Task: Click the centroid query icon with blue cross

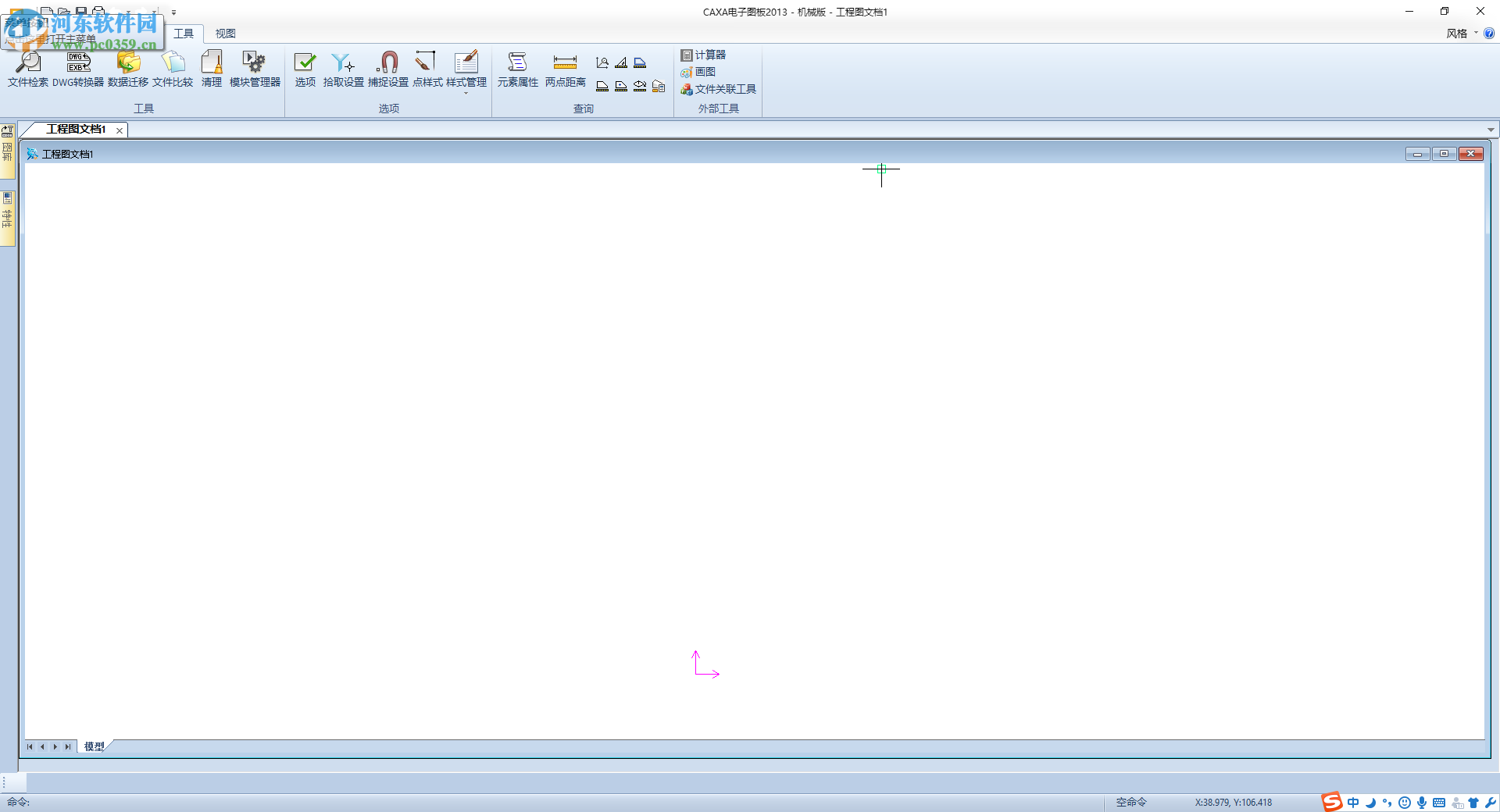Action: pos(621,86)
